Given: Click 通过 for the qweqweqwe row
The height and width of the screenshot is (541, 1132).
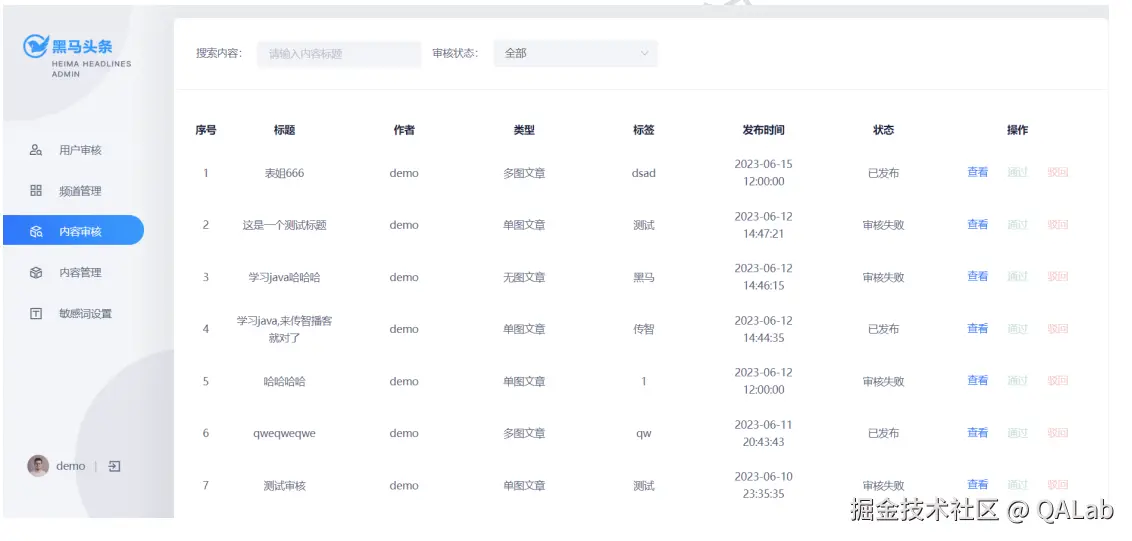Looking at the screenshot, I should [x=1017, y=432].
